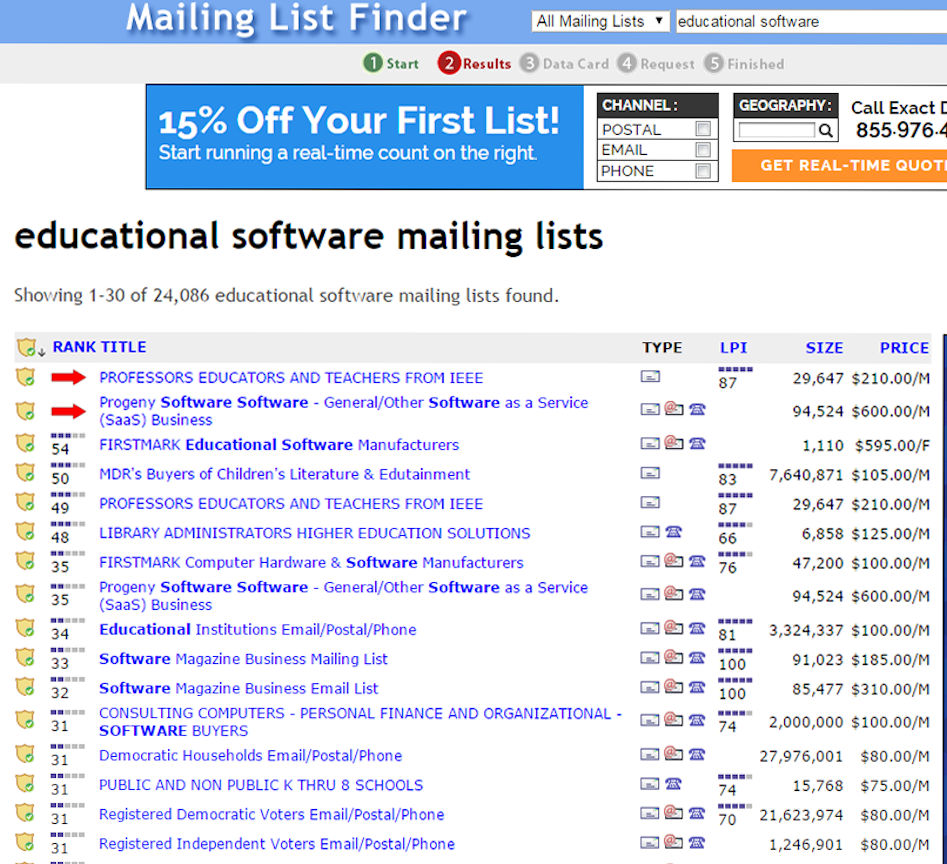Click price $310.00/M
This screenshot has width=947, height=864.
pos(891,689)
